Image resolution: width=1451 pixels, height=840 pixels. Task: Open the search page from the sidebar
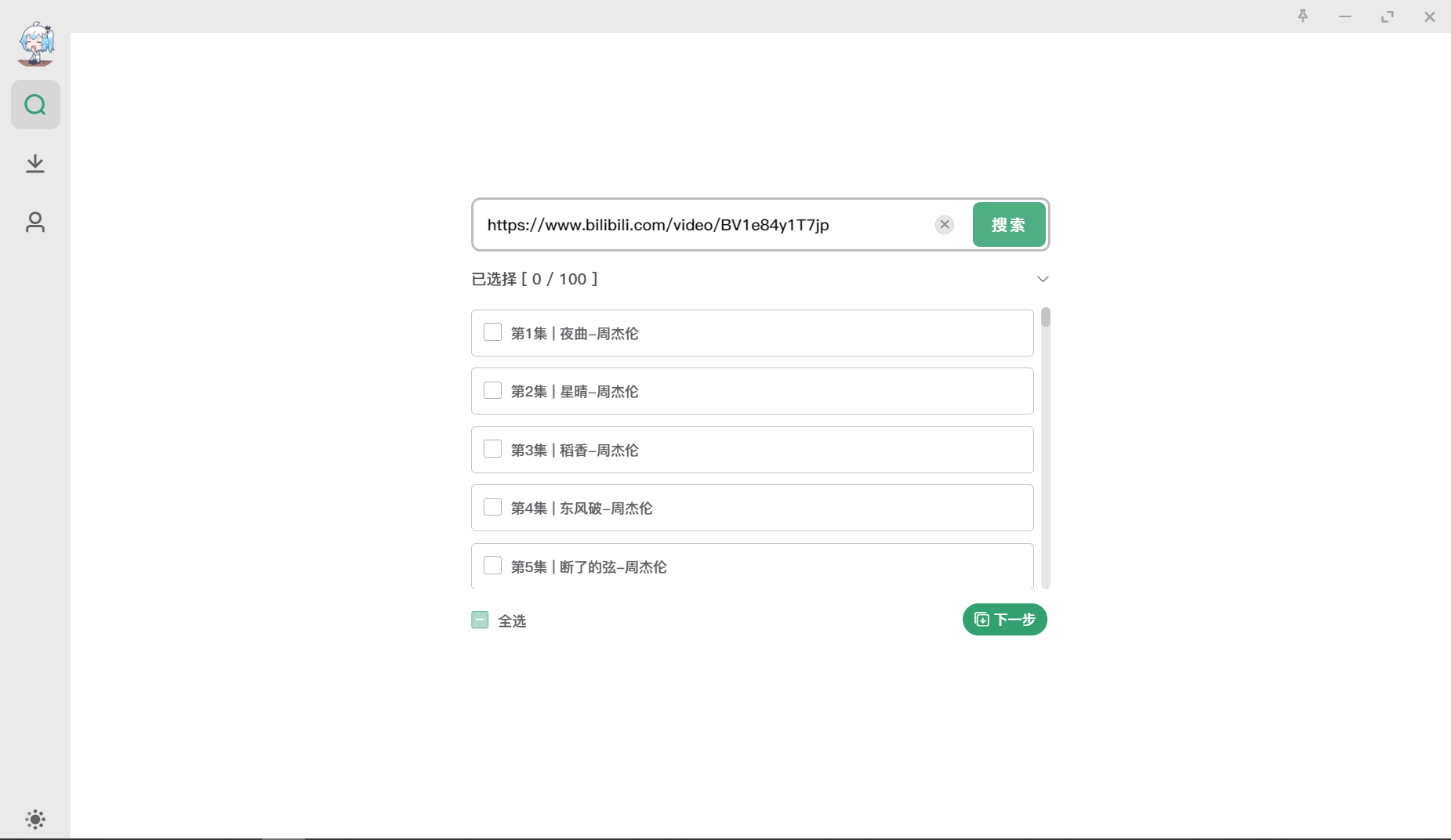tap(35, 104)
